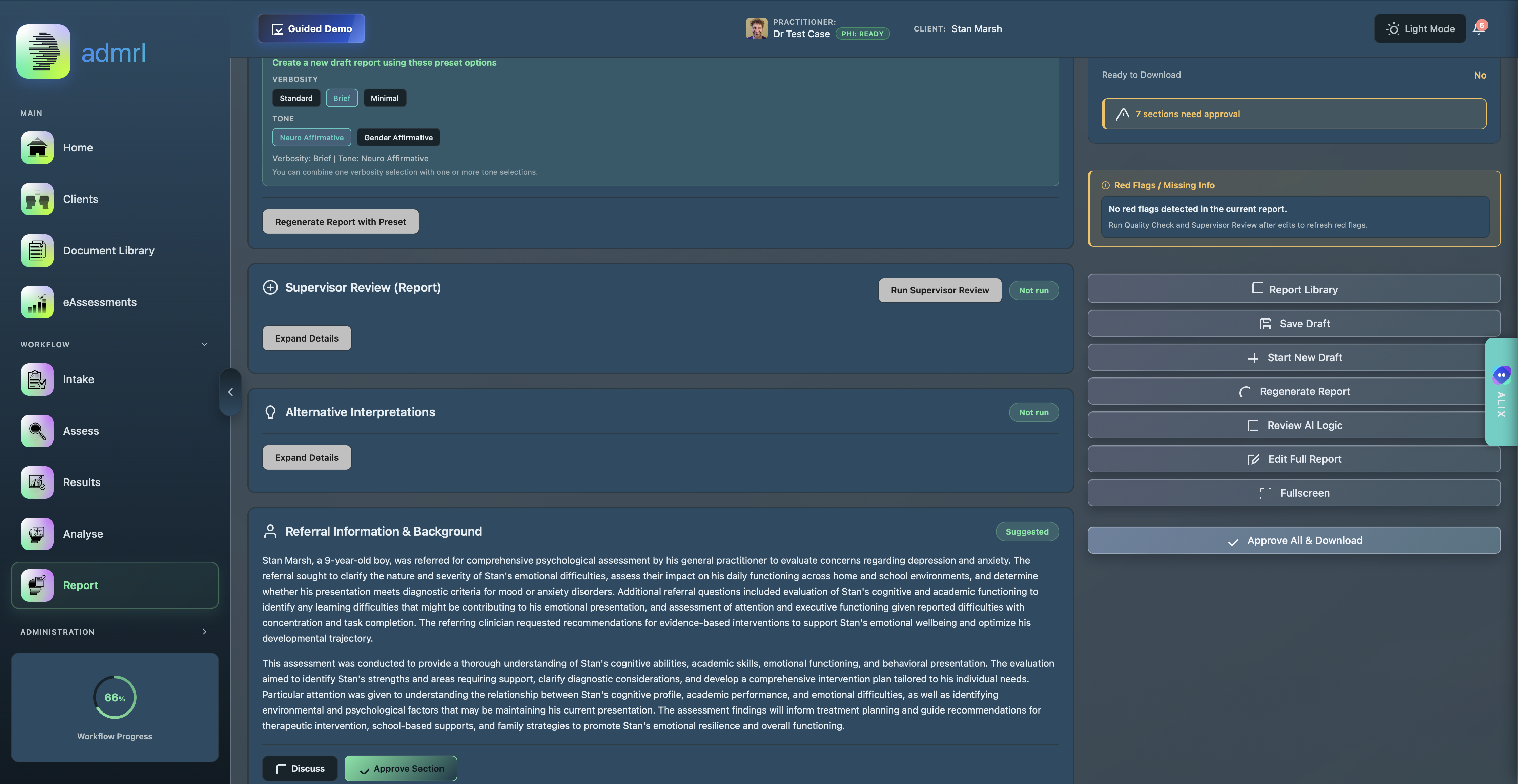
Task: Select the Intake workflow step
Action: coord(78,379)
